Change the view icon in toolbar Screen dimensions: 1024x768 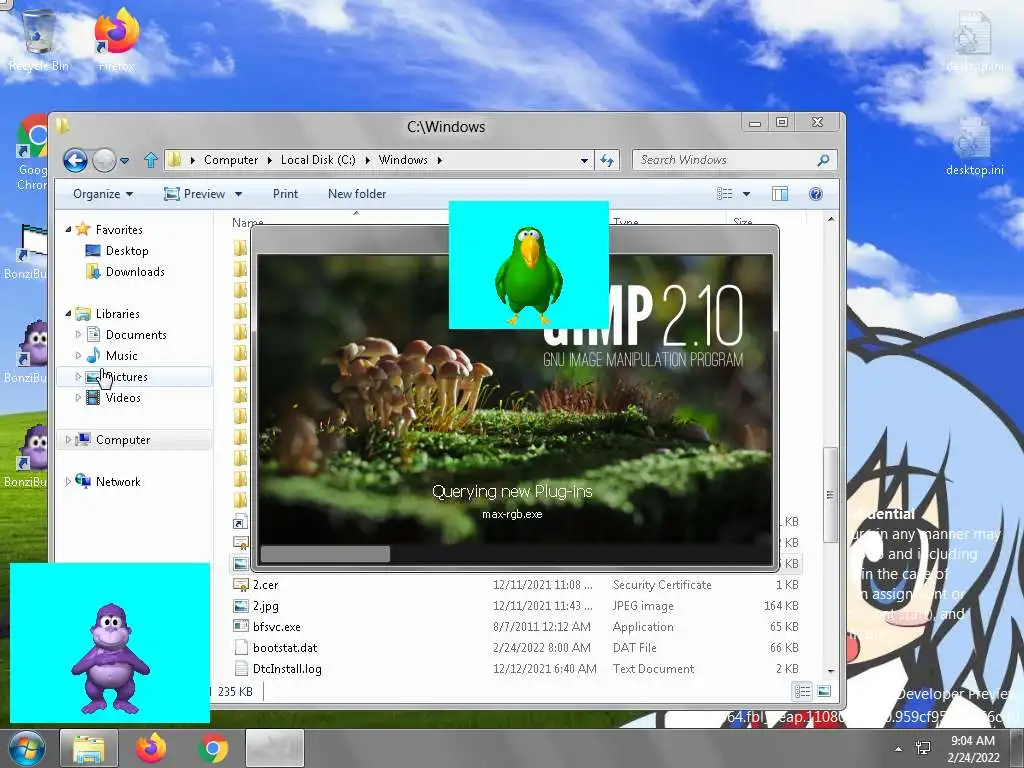click(x=724, y=194)
